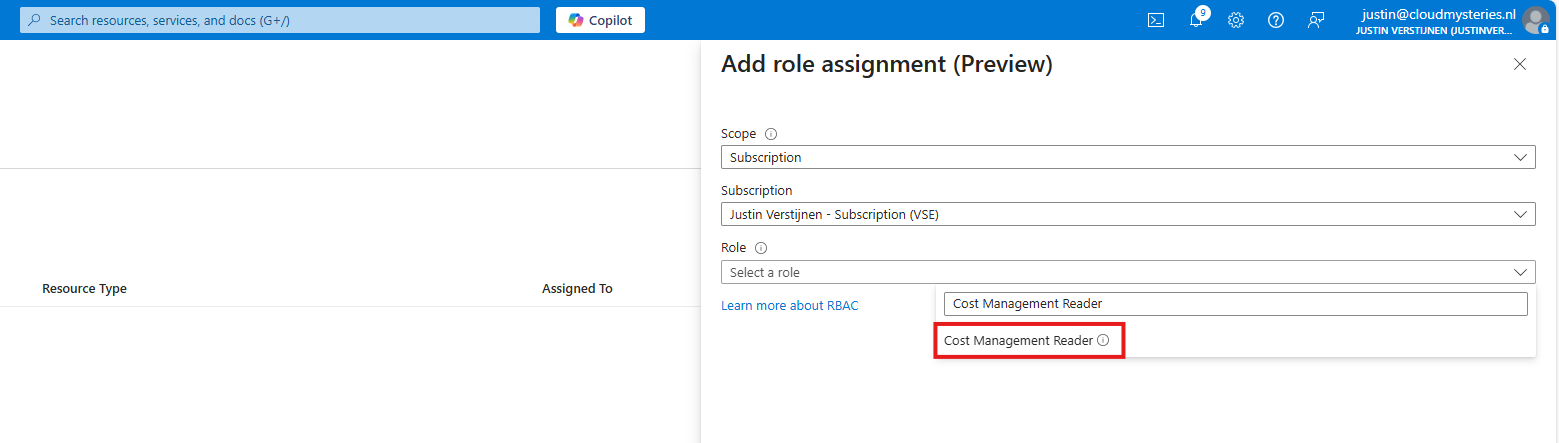This screenshot has width=1559, height=443.
Task: Expand the Subscription dropdown
Action: coord(1128,214)
